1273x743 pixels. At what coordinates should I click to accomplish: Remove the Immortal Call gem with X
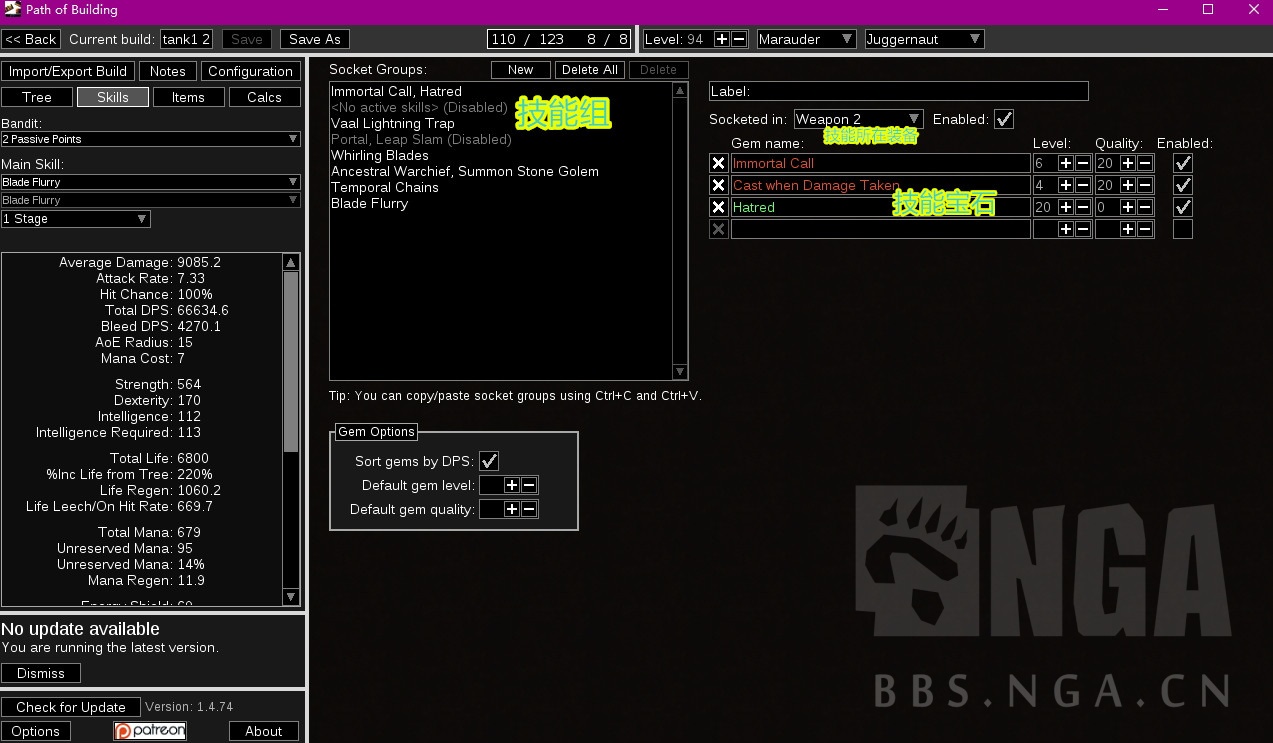click(718, 163)
